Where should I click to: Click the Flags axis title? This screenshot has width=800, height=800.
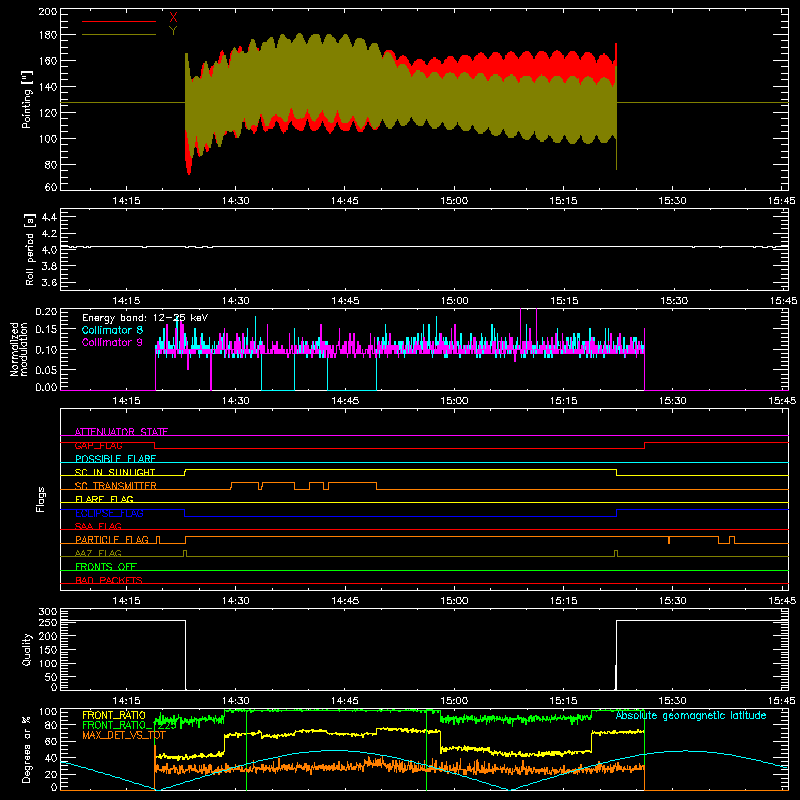pos(41,499)
